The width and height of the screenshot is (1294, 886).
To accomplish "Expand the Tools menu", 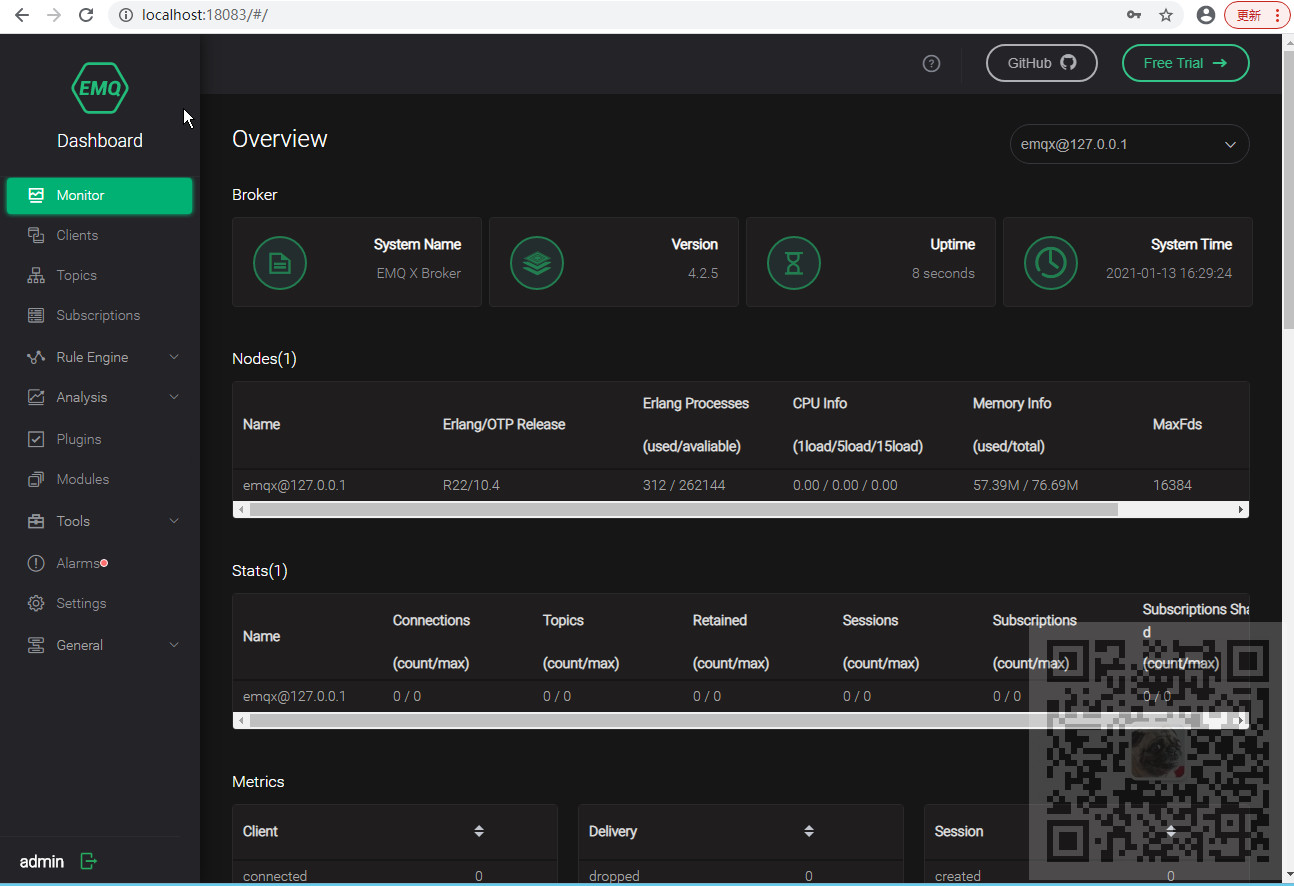I will pos(100,521).
